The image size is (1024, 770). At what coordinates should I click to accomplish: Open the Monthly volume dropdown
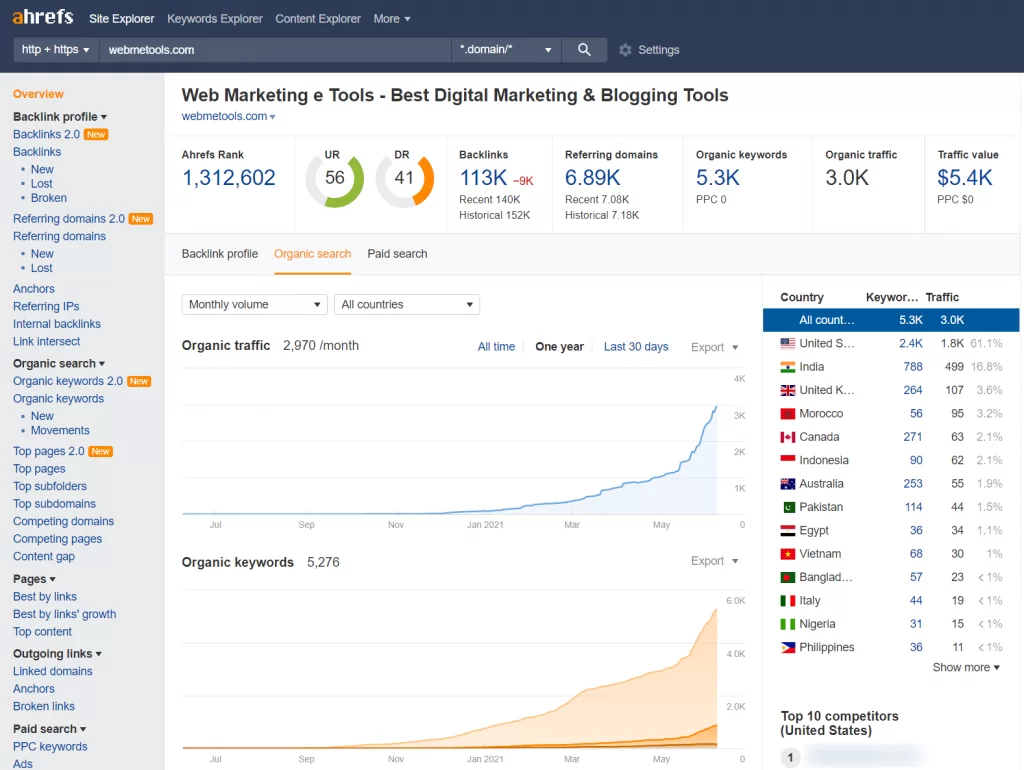click(x=254, y=304)
